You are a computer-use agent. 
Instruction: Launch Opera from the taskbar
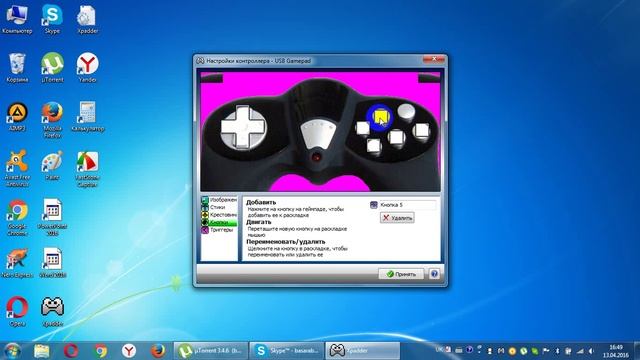(x=71, y=351)
